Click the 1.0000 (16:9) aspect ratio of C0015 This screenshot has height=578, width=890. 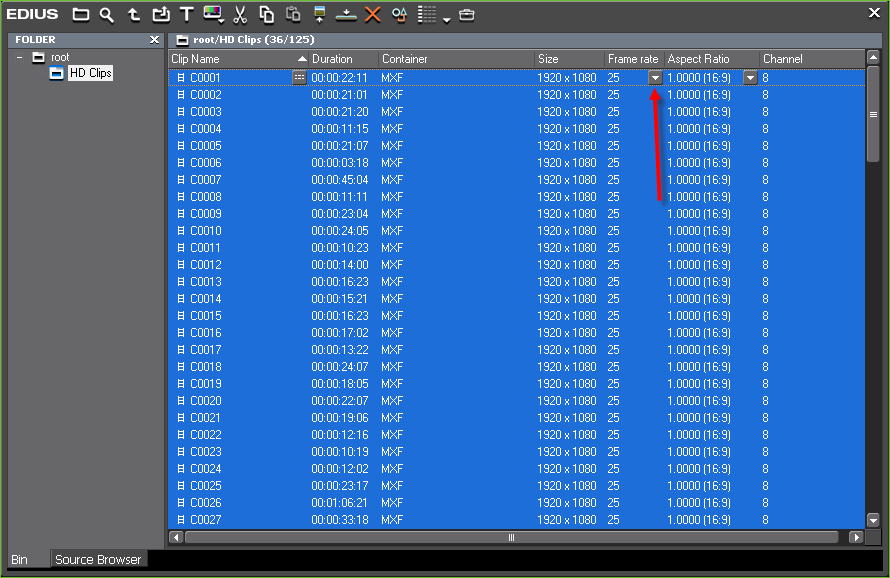tap(699, 316)
